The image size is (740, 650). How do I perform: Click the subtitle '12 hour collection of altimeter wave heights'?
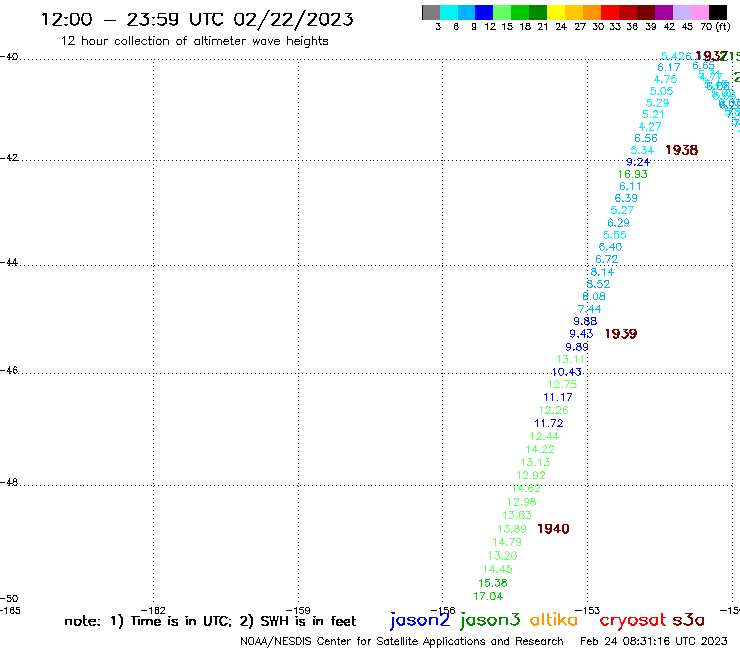coord(194,41)
